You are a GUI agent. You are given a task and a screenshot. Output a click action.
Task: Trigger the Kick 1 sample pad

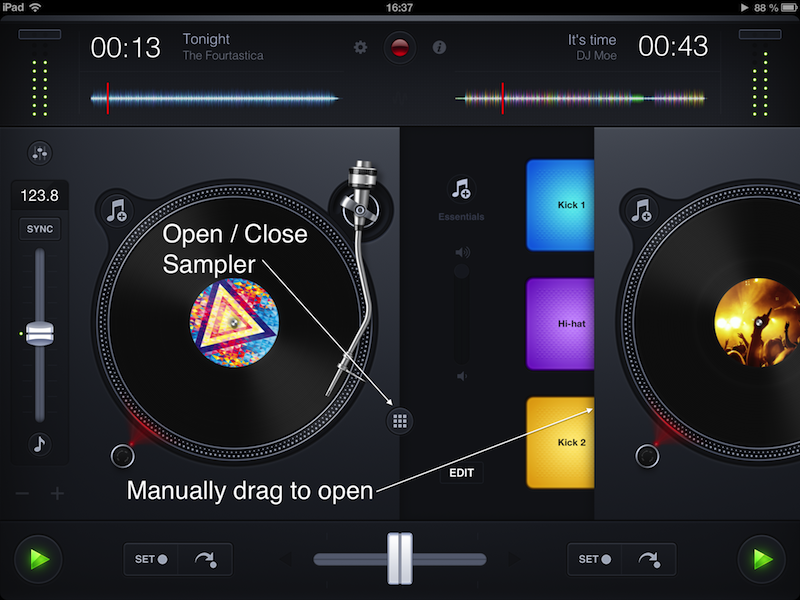(x=561, y=204)
